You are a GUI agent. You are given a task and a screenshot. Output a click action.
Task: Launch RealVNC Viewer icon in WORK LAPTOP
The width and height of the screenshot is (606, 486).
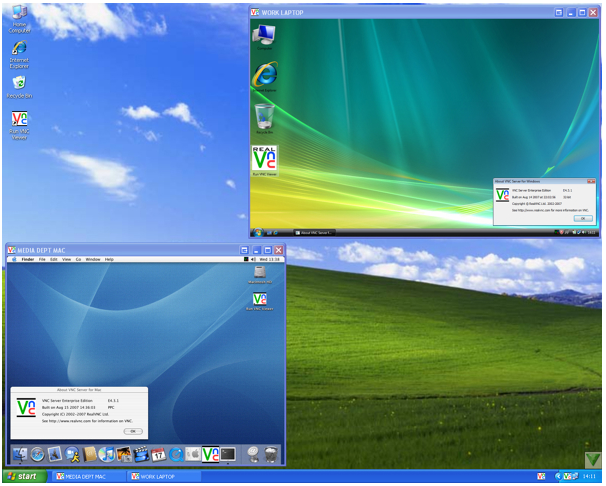[264, 160]
